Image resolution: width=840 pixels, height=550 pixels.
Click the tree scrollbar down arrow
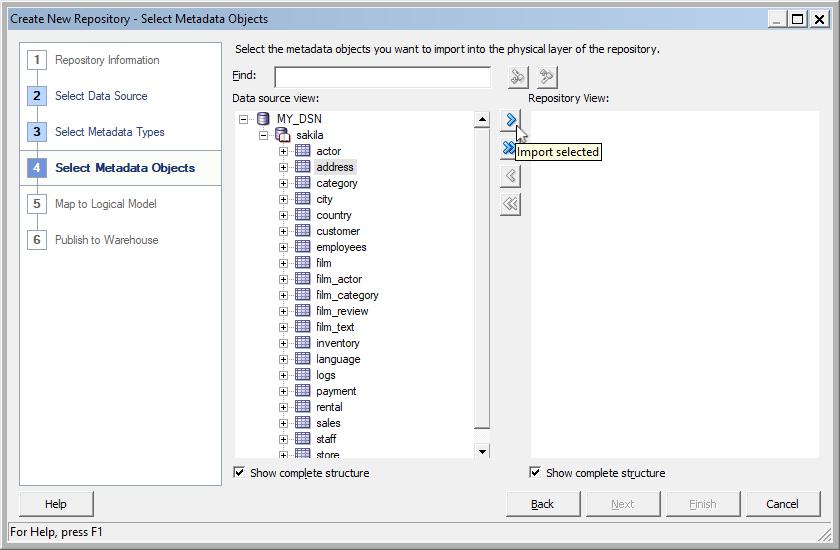pyautogui.click(x=482, y=451)
